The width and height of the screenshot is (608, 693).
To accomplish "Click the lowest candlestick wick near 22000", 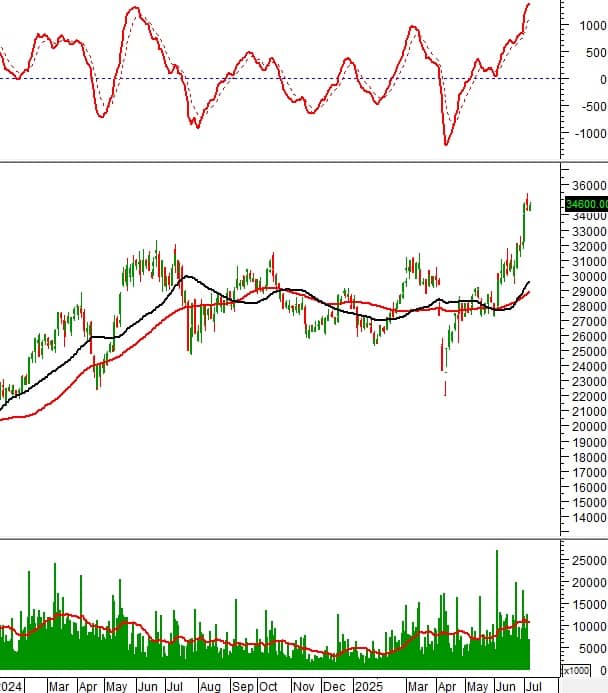I will click(445, 388).
